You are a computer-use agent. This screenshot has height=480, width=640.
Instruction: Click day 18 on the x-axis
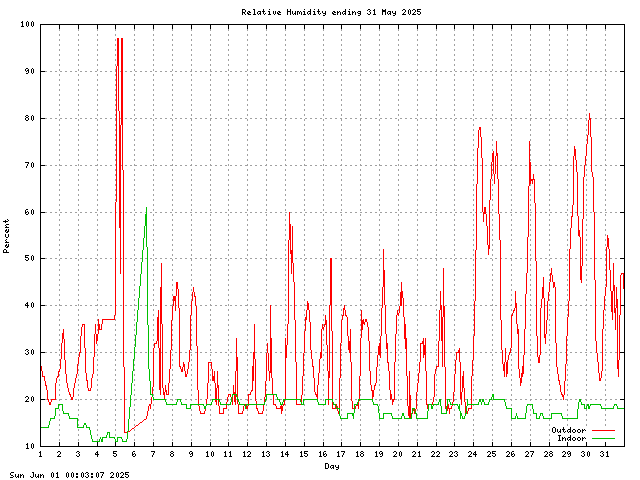360,454
